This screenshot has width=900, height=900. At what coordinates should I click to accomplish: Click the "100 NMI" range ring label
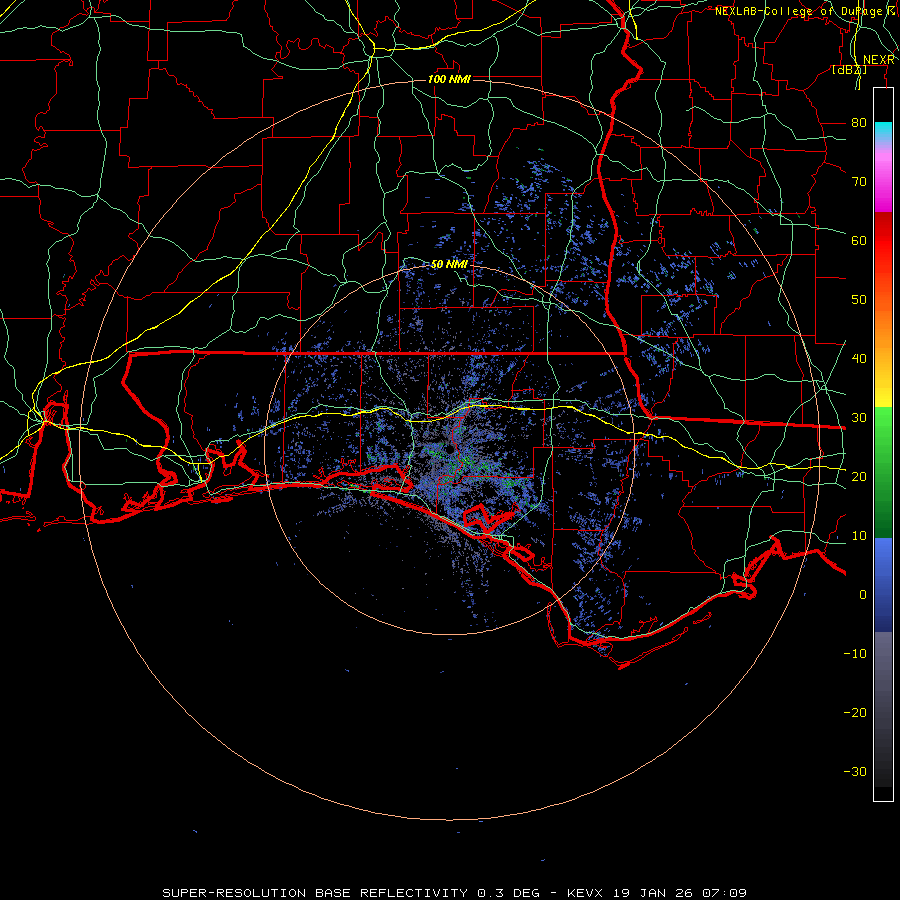[x=449, y=79]
